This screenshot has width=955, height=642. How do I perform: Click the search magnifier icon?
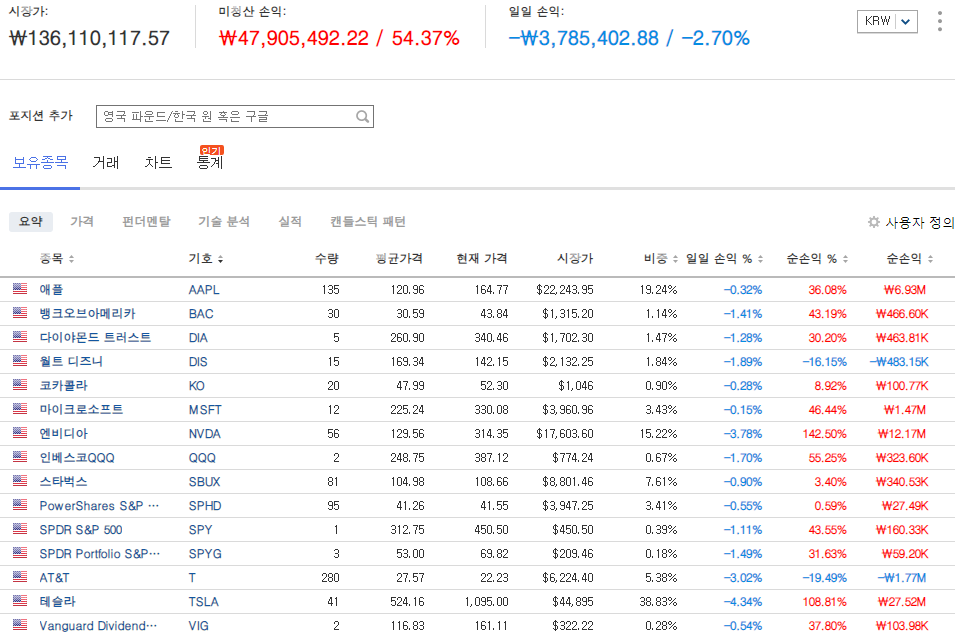362,116
